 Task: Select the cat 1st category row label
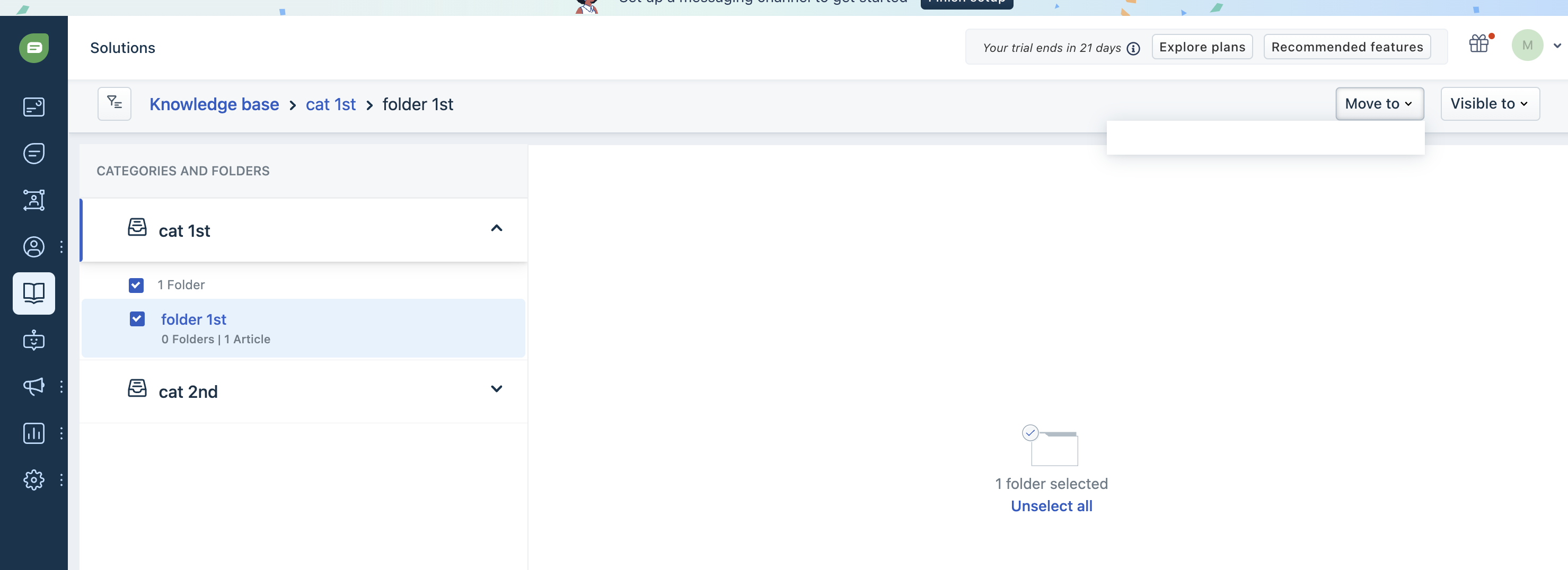point(184,231)
